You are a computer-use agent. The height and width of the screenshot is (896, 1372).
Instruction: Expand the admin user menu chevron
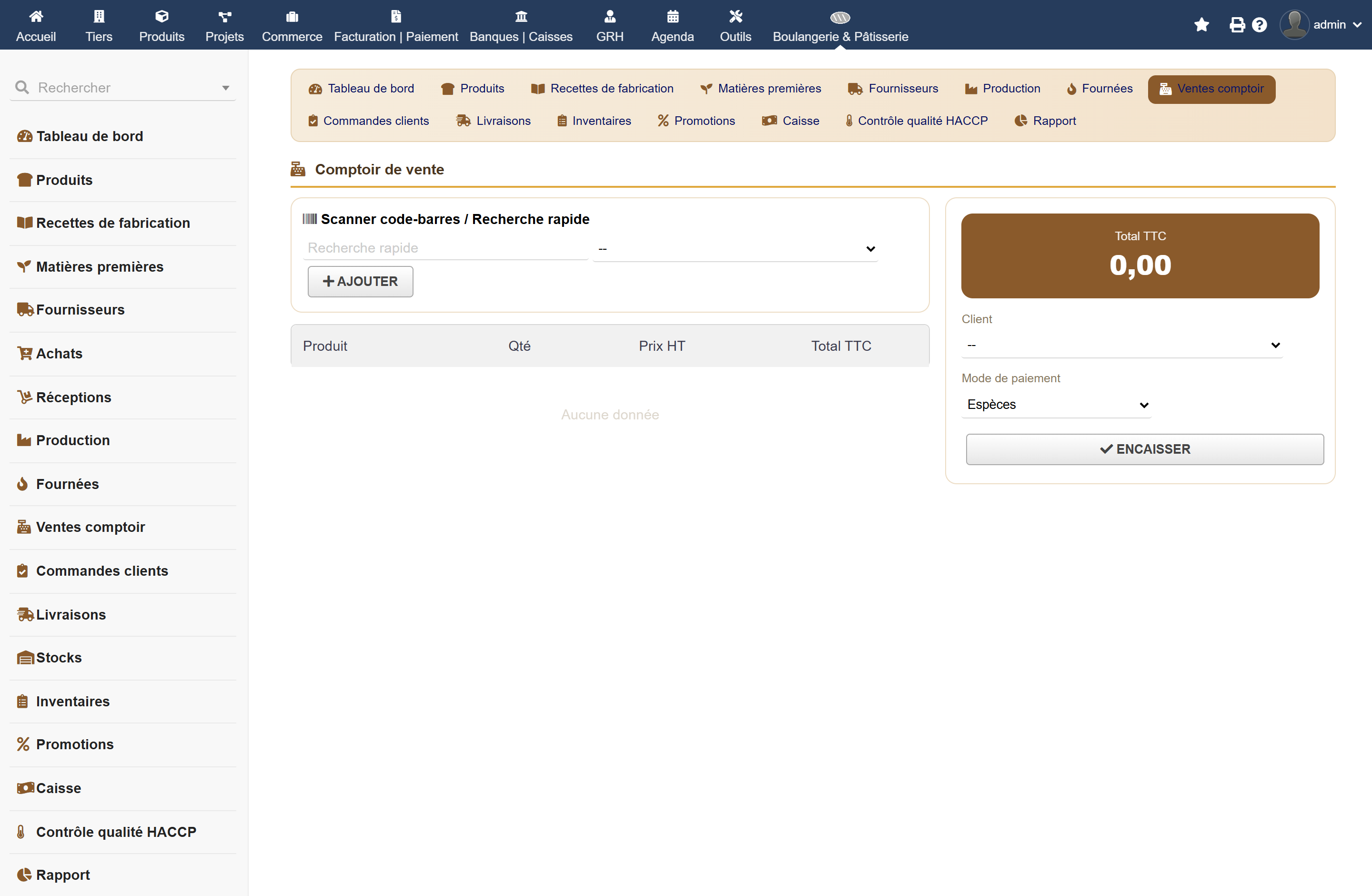point(1357,25)
